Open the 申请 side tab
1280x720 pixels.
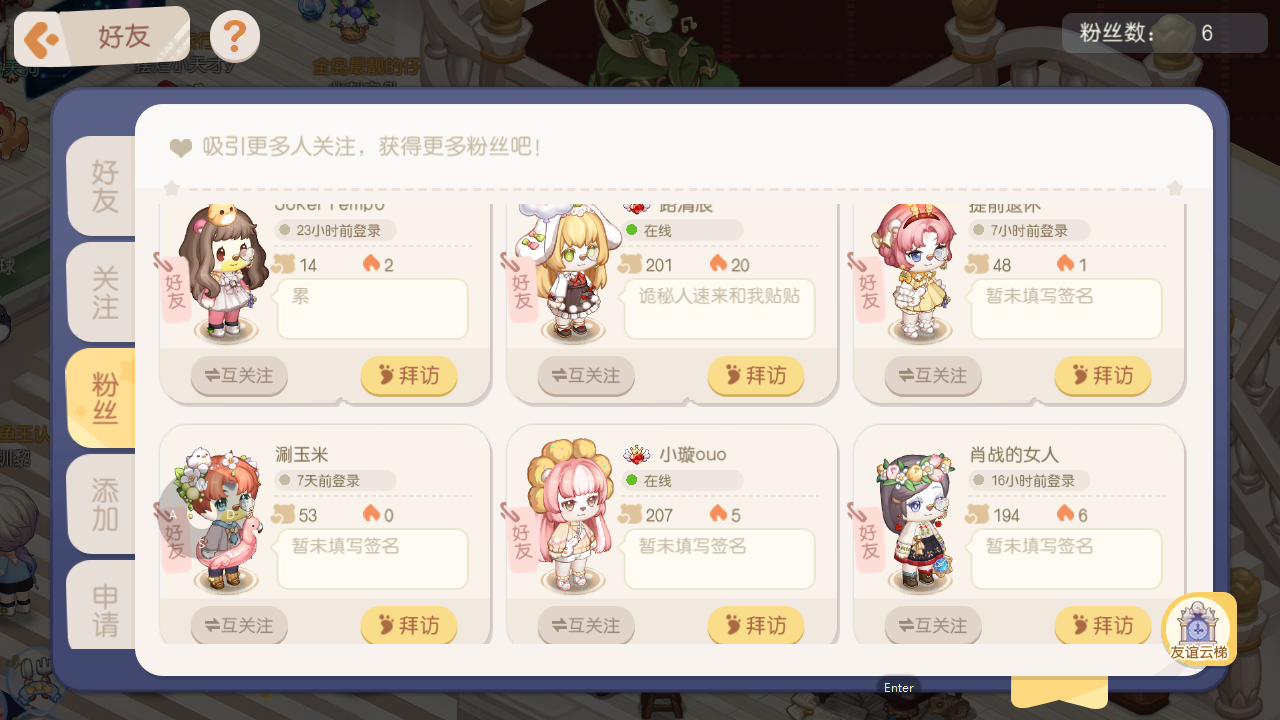[104, 608]
